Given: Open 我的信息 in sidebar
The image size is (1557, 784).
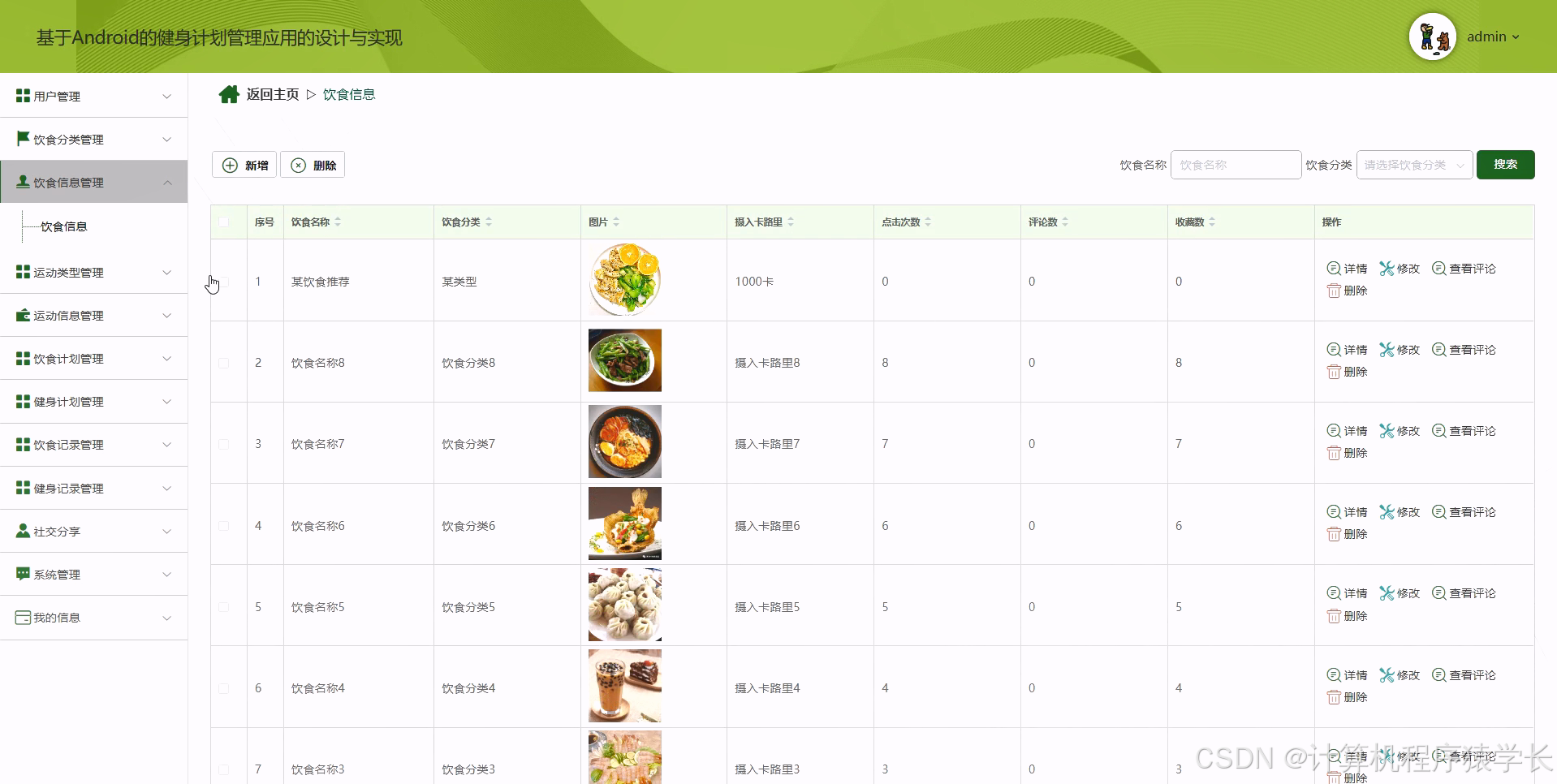Looking at the screenshot, I should pos(93,618).
